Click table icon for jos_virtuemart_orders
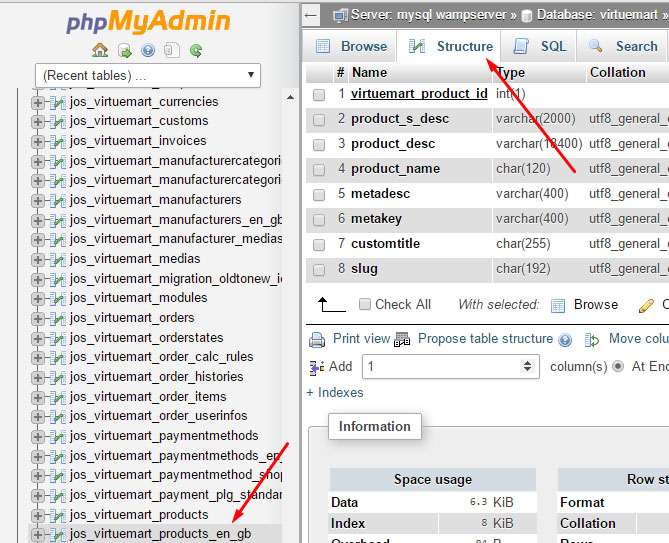Image resolution: width=669 pixels, height=543 pixels. click(x=57, y=318)
